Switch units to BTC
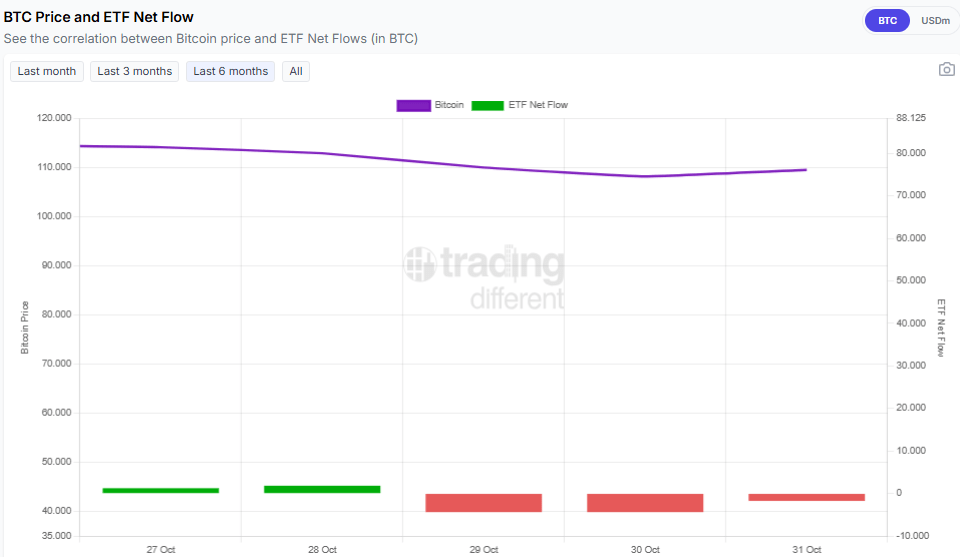 pyautogui.click(x=887, y=20)
